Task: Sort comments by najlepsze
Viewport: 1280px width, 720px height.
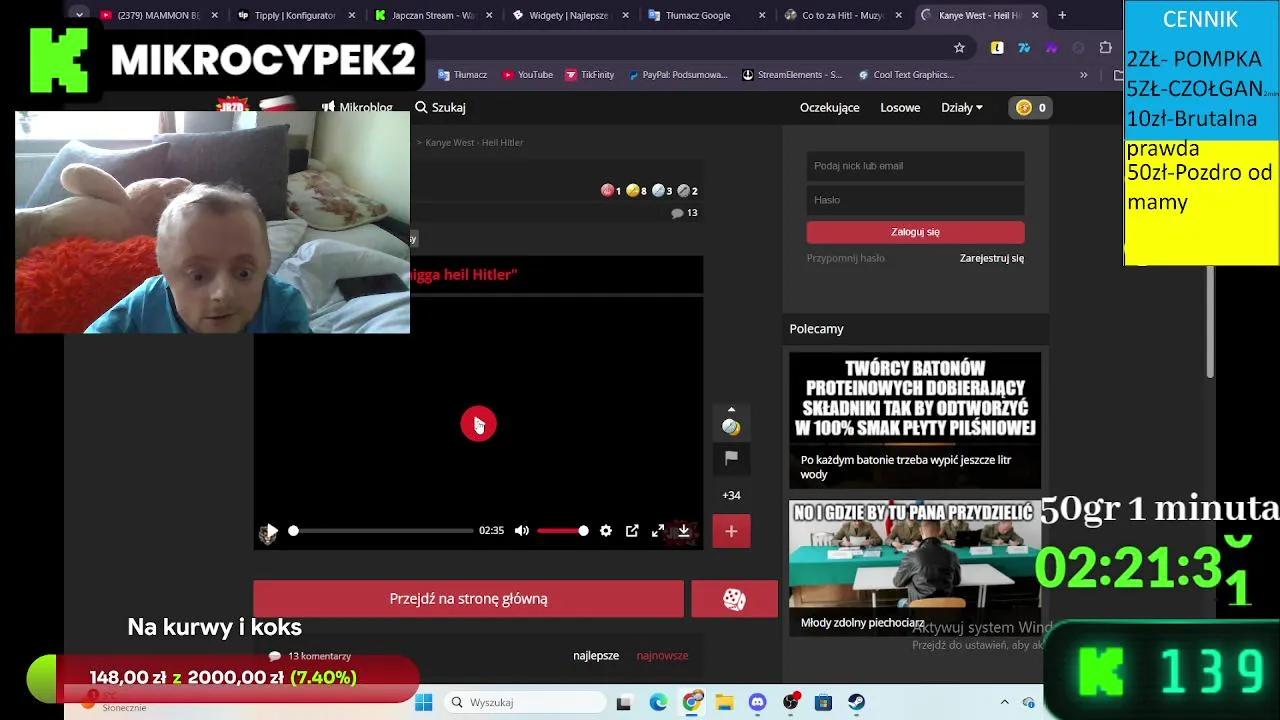Action: (x=596, y=656)
